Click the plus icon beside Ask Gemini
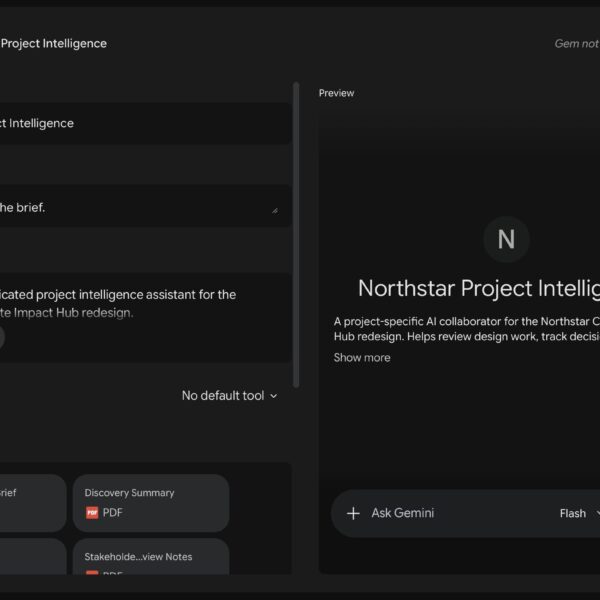The image size is (600, 600). coord(353,513)
